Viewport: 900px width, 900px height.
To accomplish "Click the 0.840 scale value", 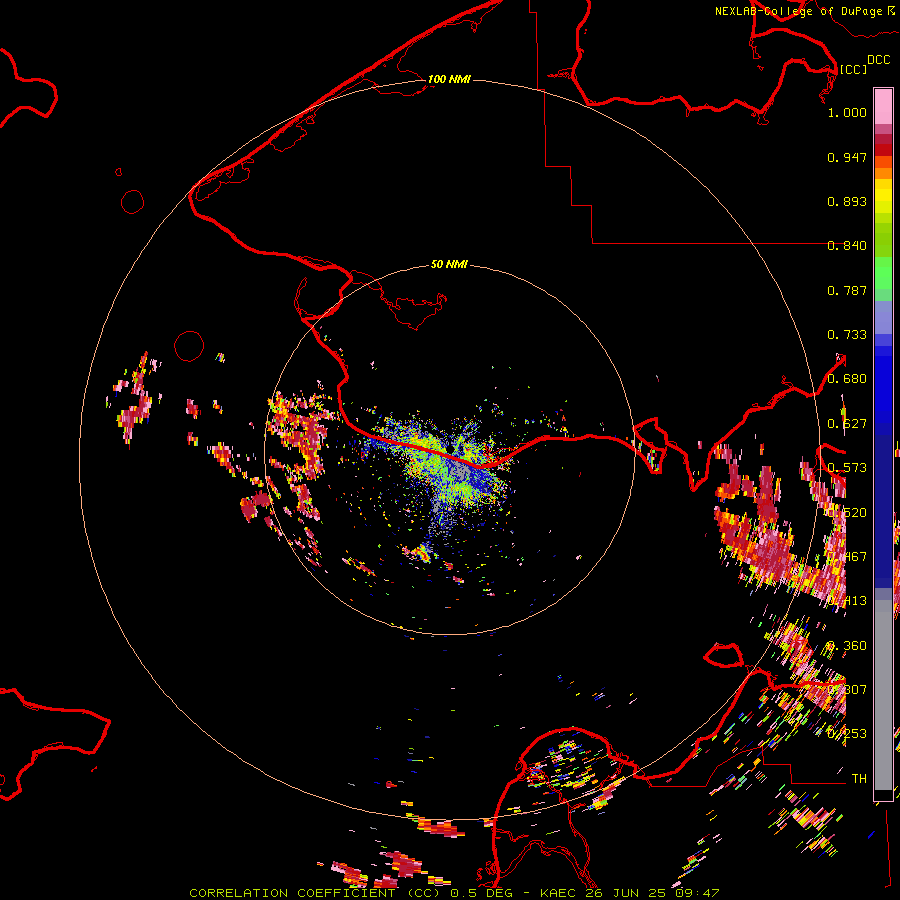I will coord(847,246).
